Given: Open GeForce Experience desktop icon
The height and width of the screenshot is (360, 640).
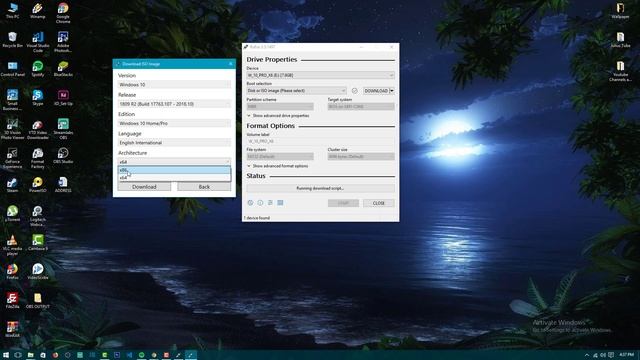Looking at the screenshot, I should click(x=12, y=158).
